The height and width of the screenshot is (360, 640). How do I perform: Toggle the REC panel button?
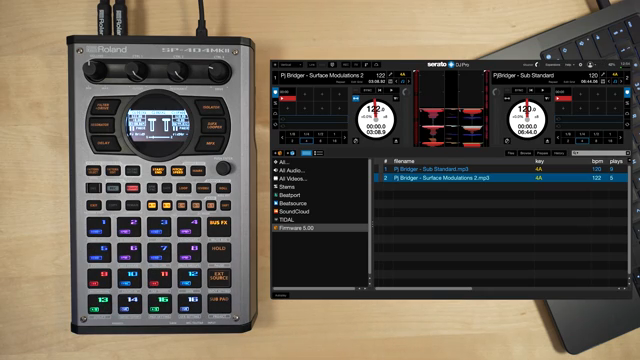coord(346,64)
